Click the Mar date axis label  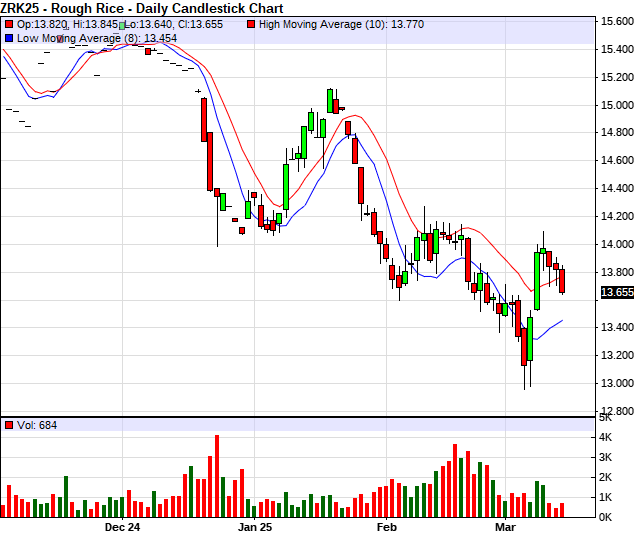point(505,525)
